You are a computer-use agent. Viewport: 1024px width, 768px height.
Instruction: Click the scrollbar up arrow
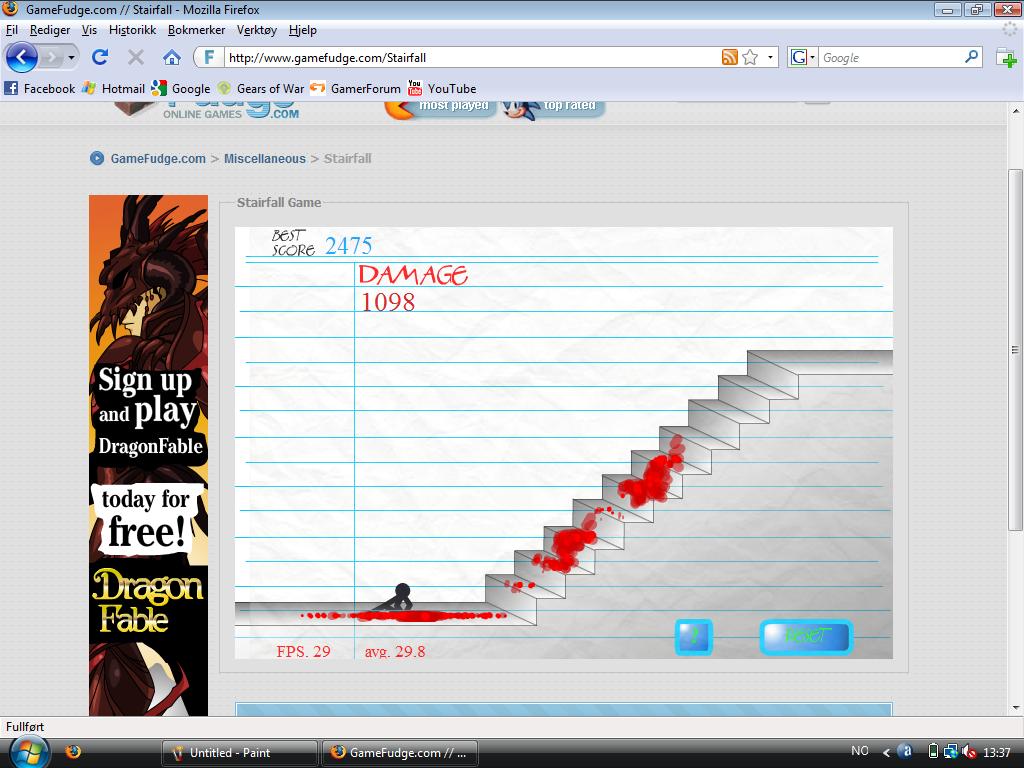[x=1015, y=111]
